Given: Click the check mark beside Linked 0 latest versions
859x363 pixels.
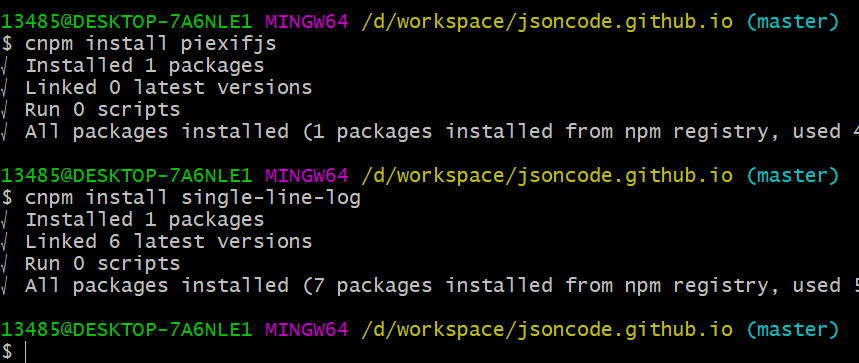Looking at the screenshot, I should [x=3, y=88].
